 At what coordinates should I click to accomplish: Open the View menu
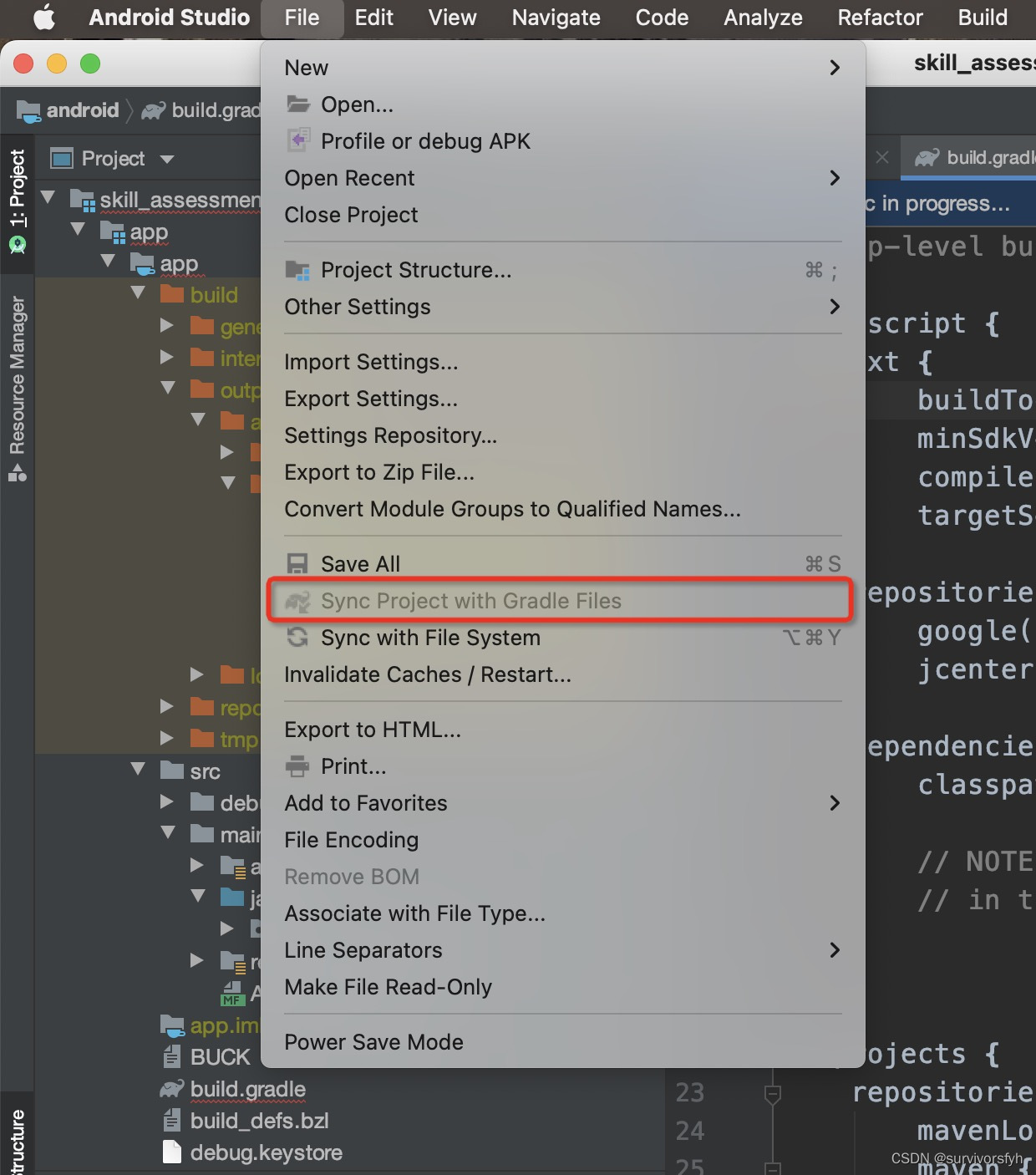coord(452,18)
